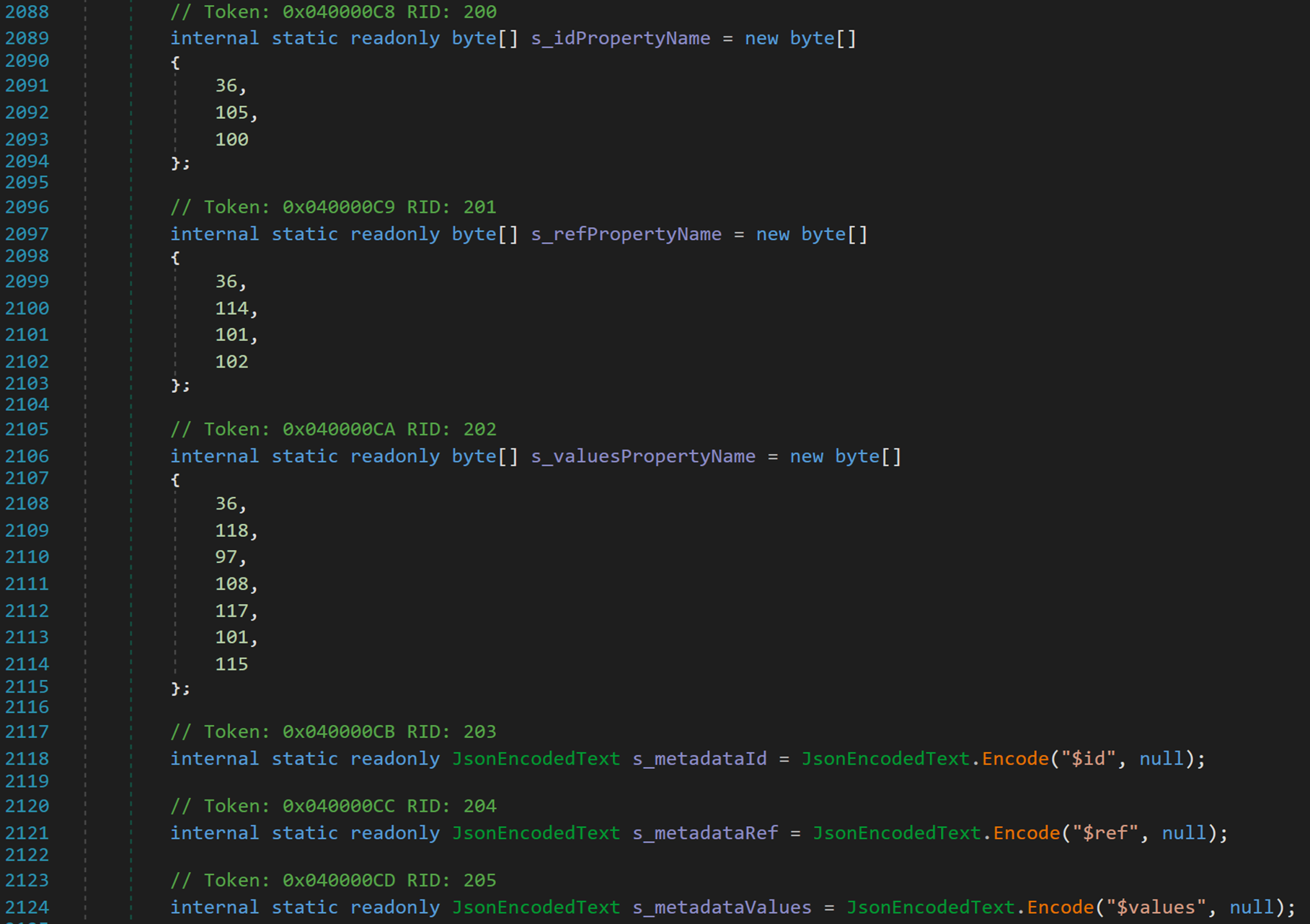Click line number 2106
The width and height of the screenshot is (1310, 924).
[27, 456]
